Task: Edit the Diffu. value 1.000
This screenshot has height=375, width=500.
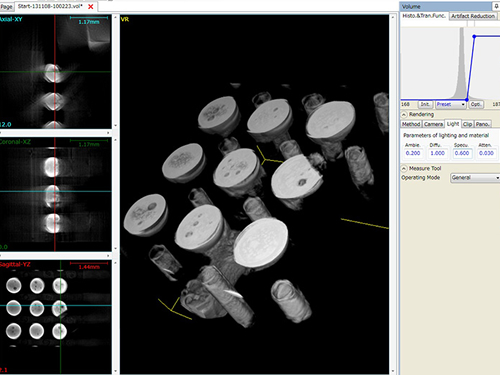Action: pos(437,153)
